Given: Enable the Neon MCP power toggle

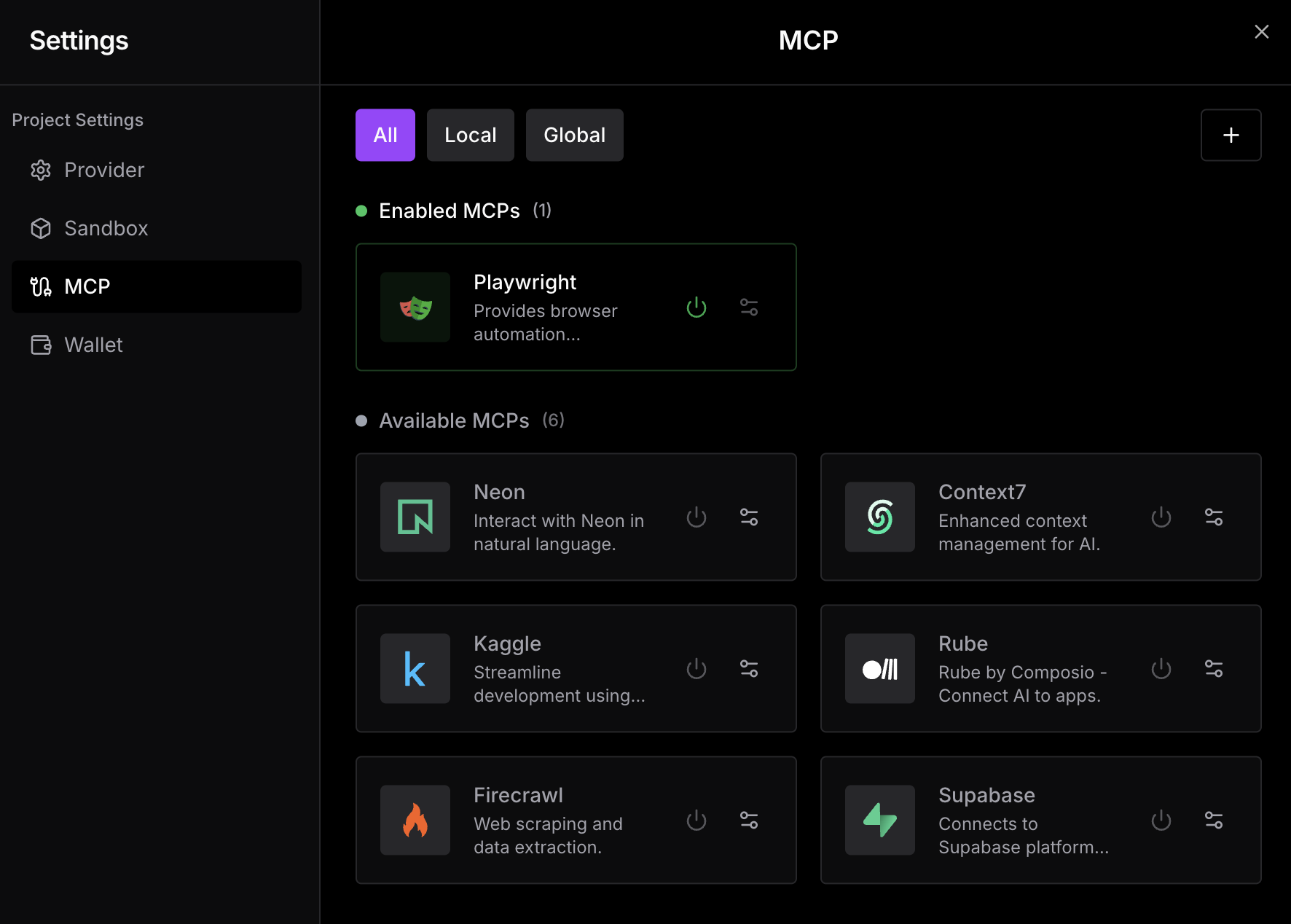Looking at the screenshot, I should click(696, 517).
